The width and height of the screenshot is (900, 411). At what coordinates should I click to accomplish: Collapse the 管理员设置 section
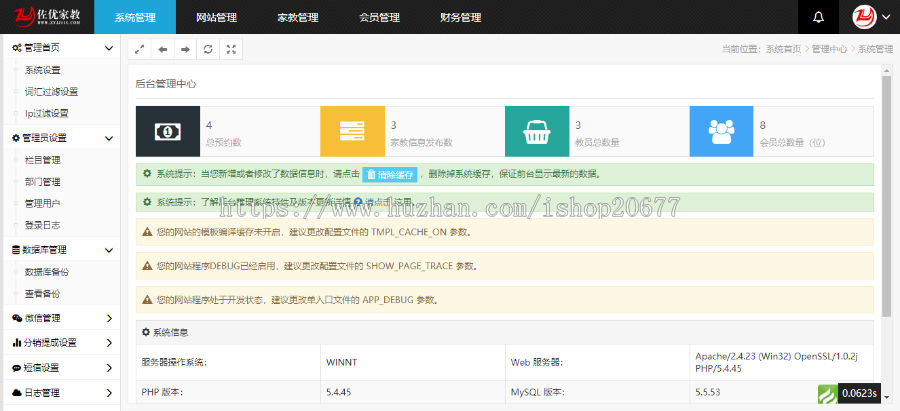[x=60, y=138]
